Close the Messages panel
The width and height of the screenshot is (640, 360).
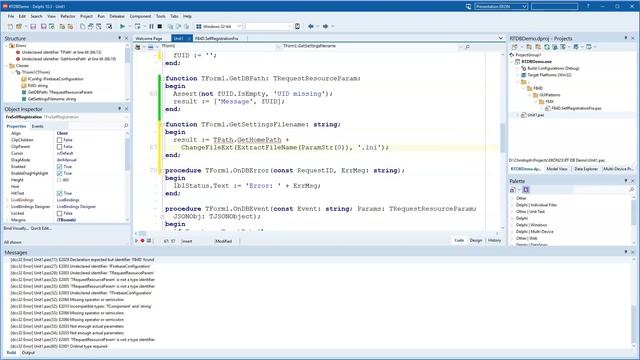(x=633, y=252)
